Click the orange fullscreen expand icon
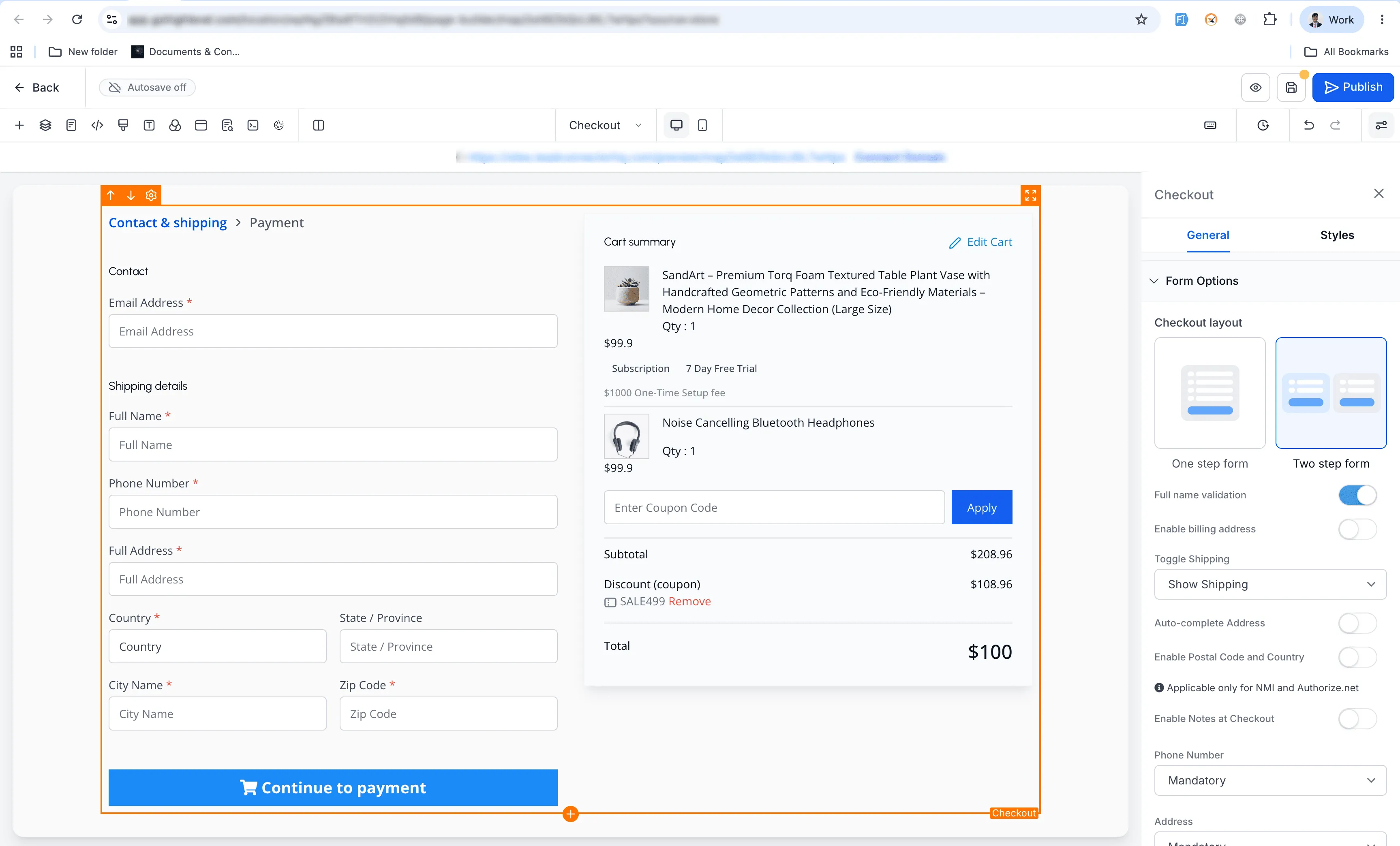Viewport: 1400px width, 846px height. pyautogui.click(x=1030, y=195)
